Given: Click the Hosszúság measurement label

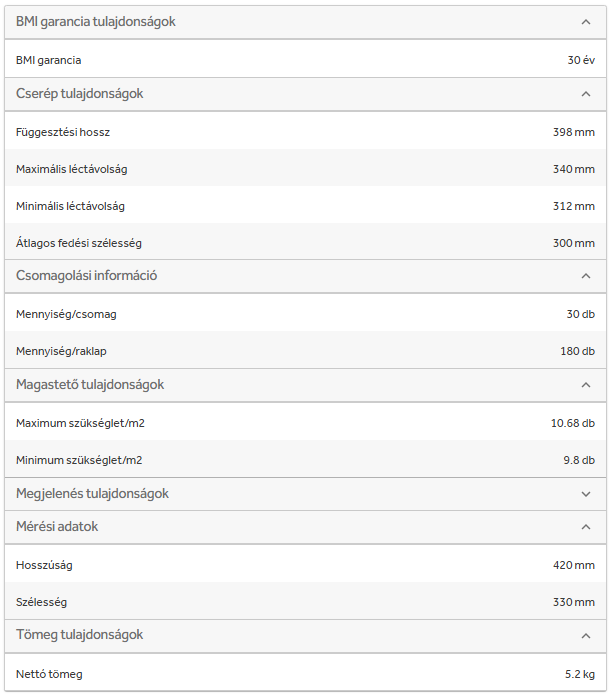Looking at the screenshot, I should [x=44, y=565].
